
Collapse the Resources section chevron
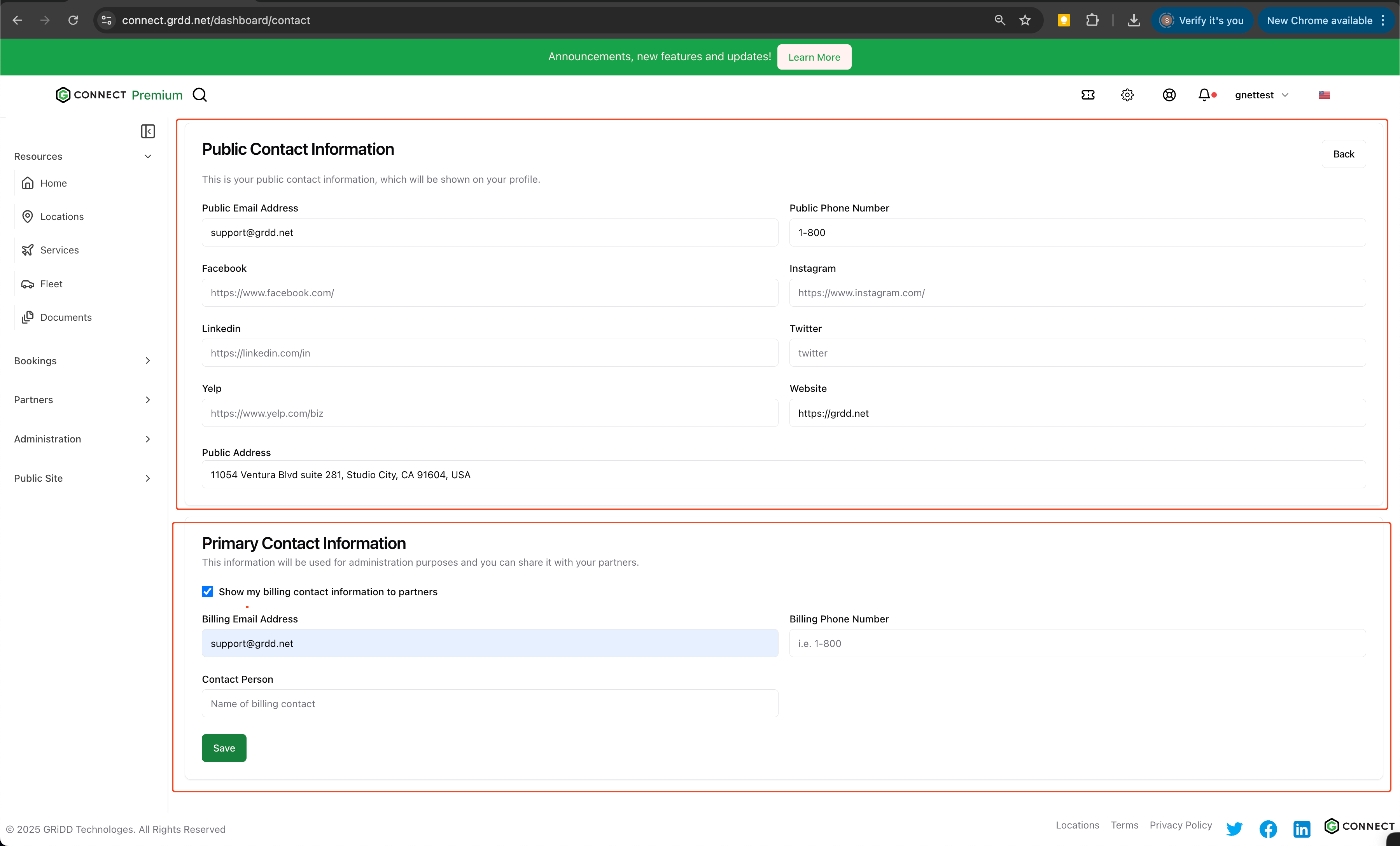coord(148,156)
